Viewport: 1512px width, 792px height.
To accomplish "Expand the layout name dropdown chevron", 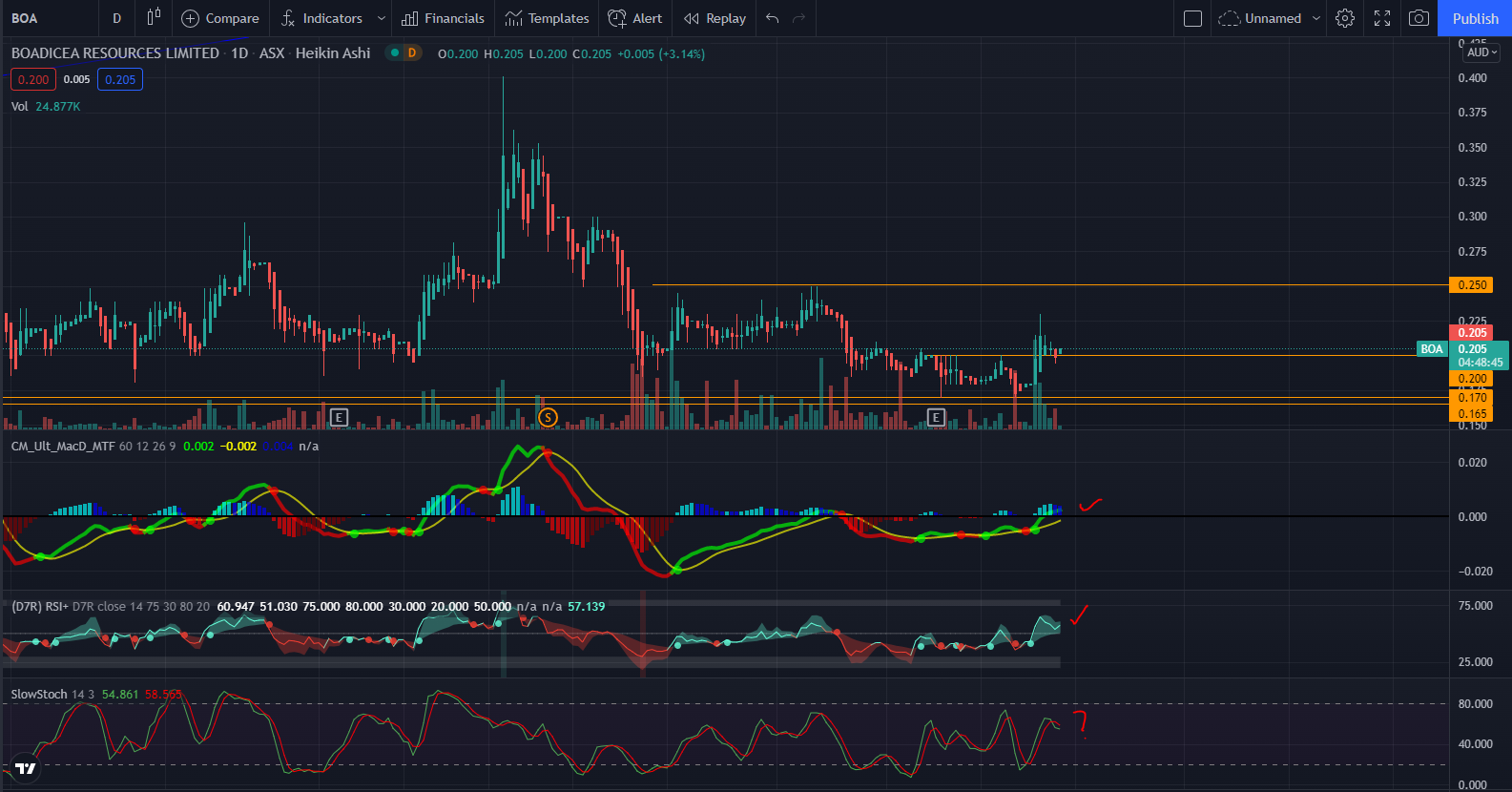I will click(1316, 18).
